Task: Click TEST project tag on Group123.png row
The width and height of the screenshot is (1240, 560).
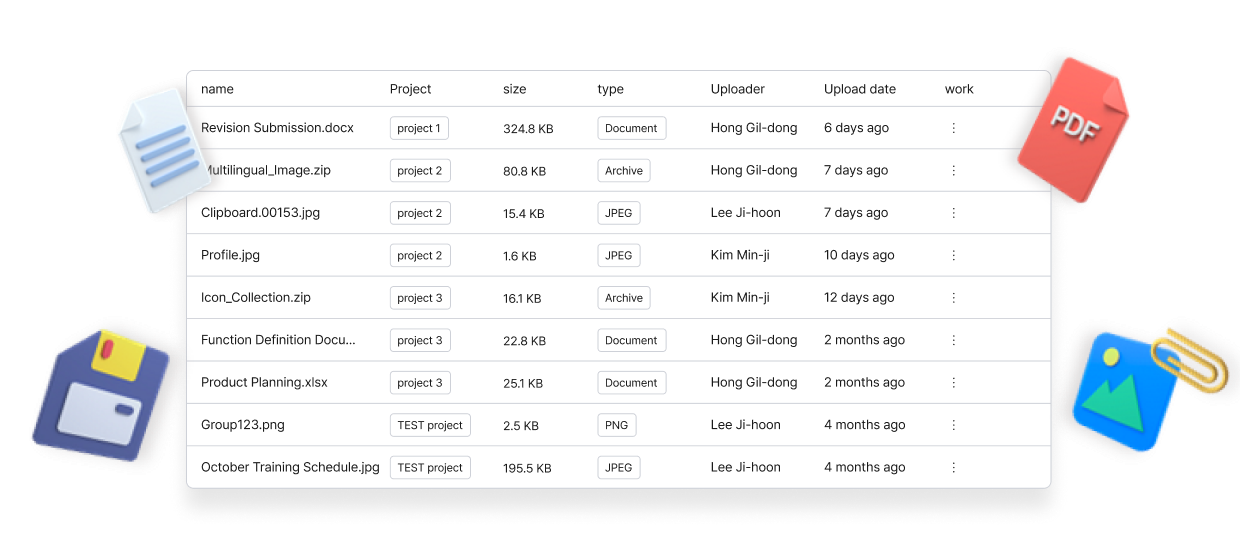Action: (x=430, y=425)
